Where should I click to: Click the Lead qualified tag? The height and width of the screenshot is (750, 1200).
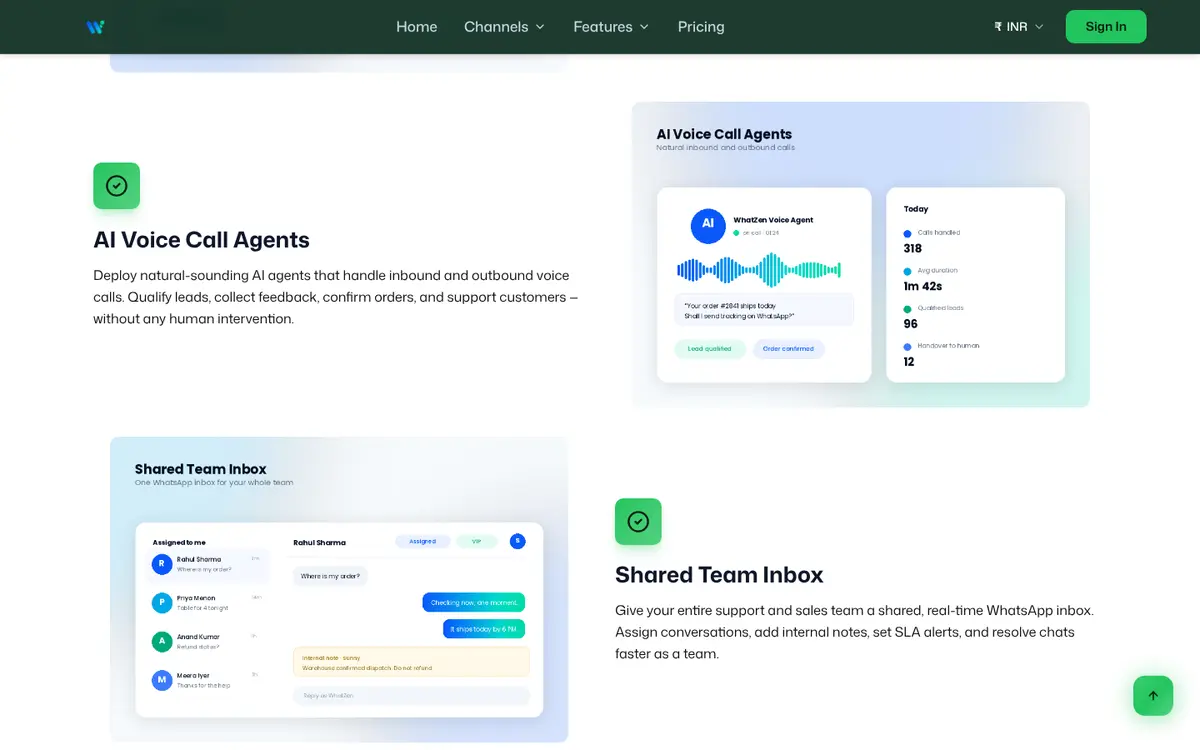pyautogui.click(x=710, y=349)
